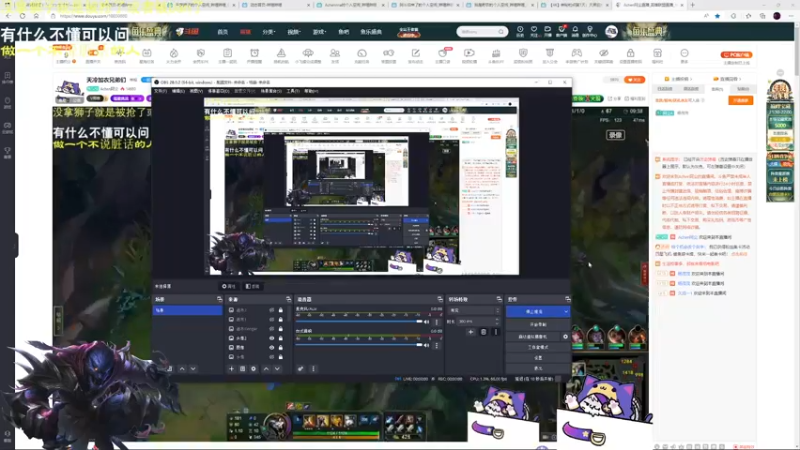The height and width of the screenshot is (450, 800).
Task: Toggle visibility eye of fourth OBS source row
Action: coord(271,338)
